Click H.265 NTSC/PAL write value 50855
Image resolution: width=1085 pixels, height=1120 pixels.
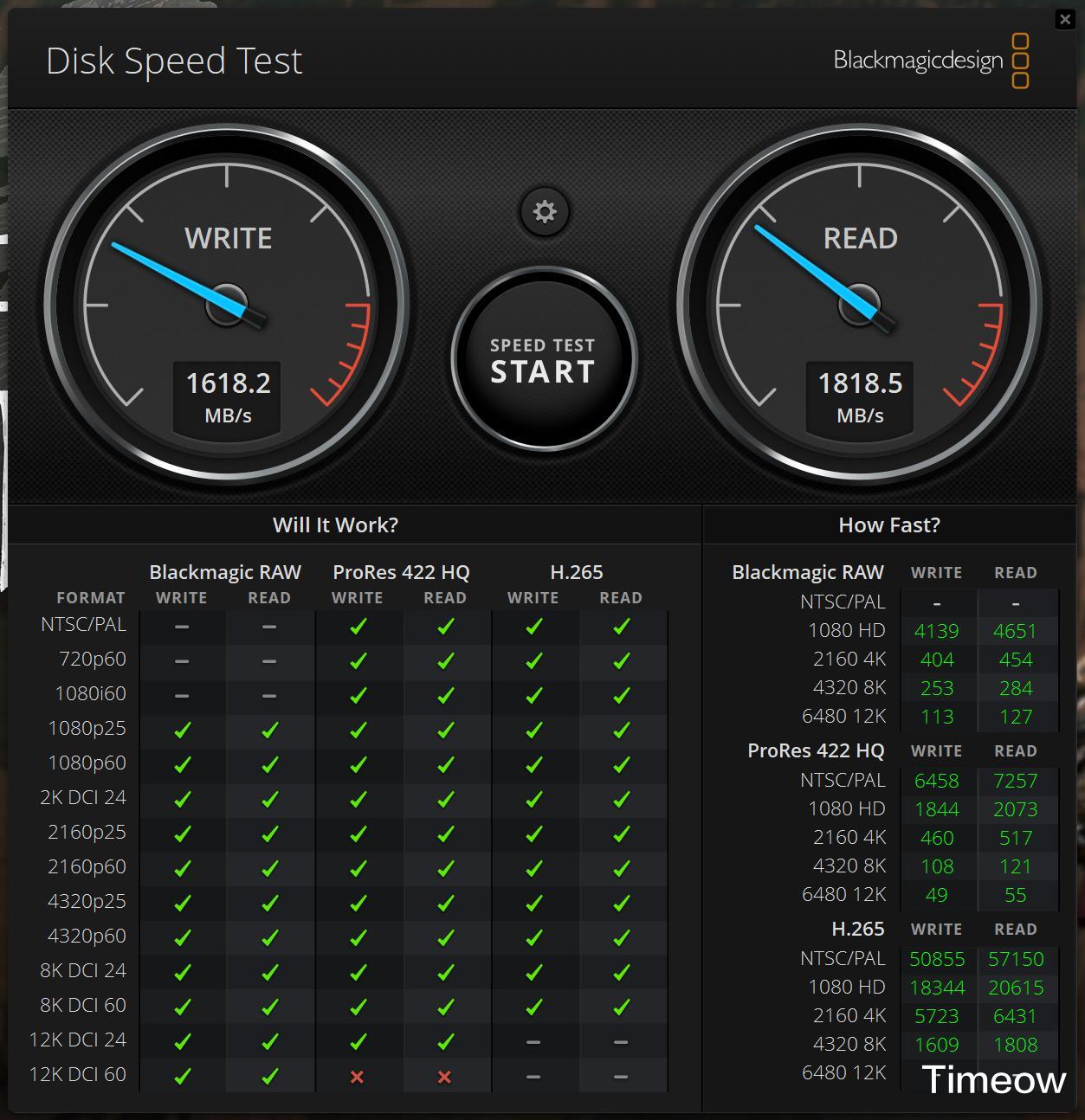coord(937,959)
